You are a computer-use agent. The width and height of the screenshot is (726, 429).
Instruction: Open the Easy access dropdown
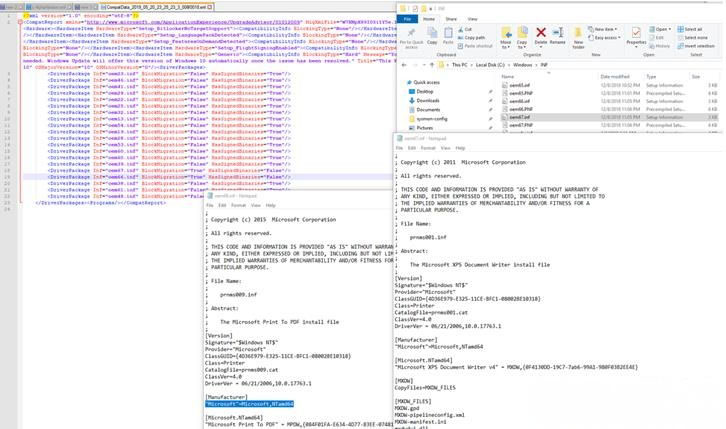coord(604,37)
